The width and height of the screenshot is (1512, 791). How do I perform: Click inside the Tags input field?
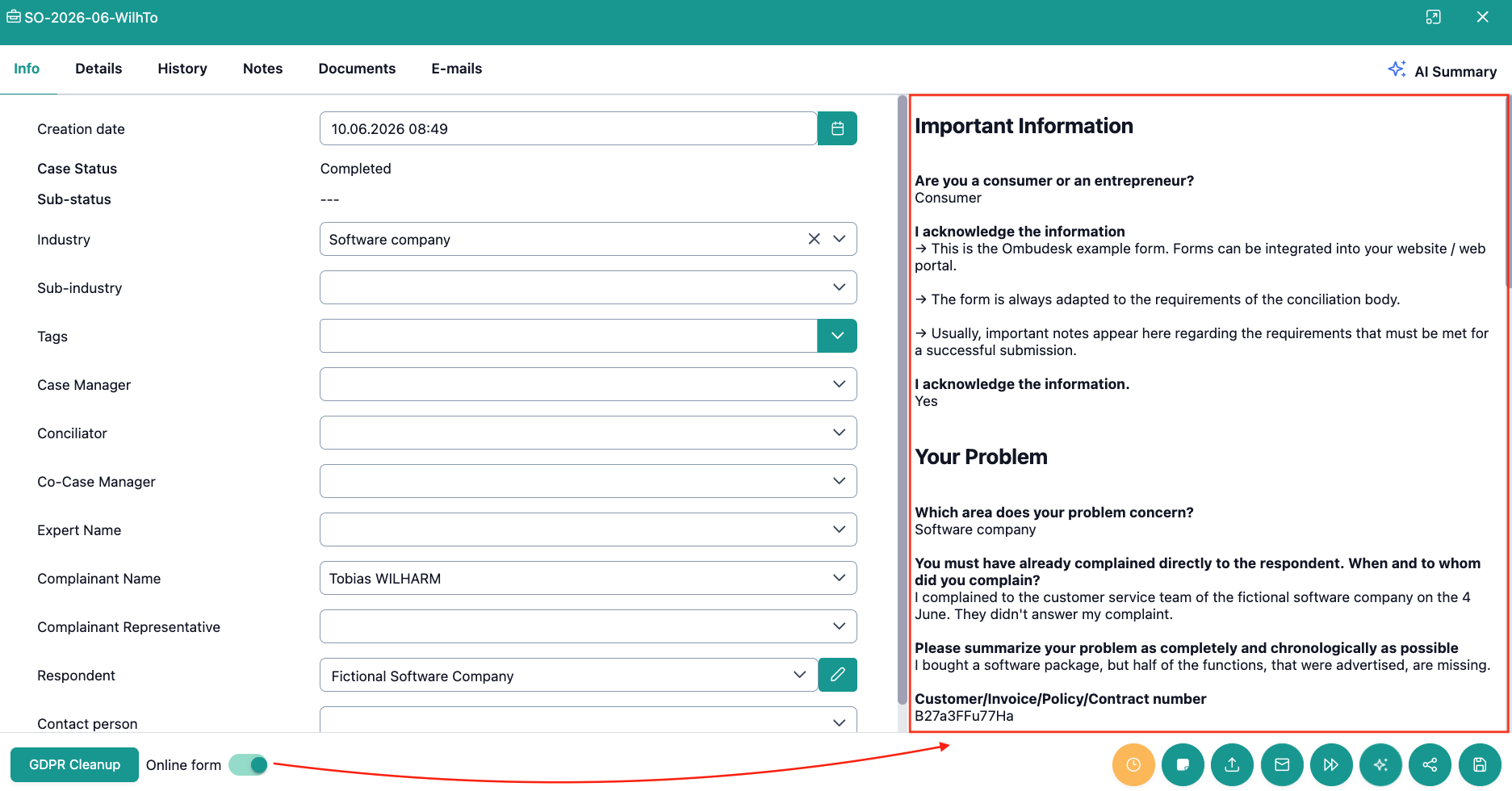pos(568,336)
